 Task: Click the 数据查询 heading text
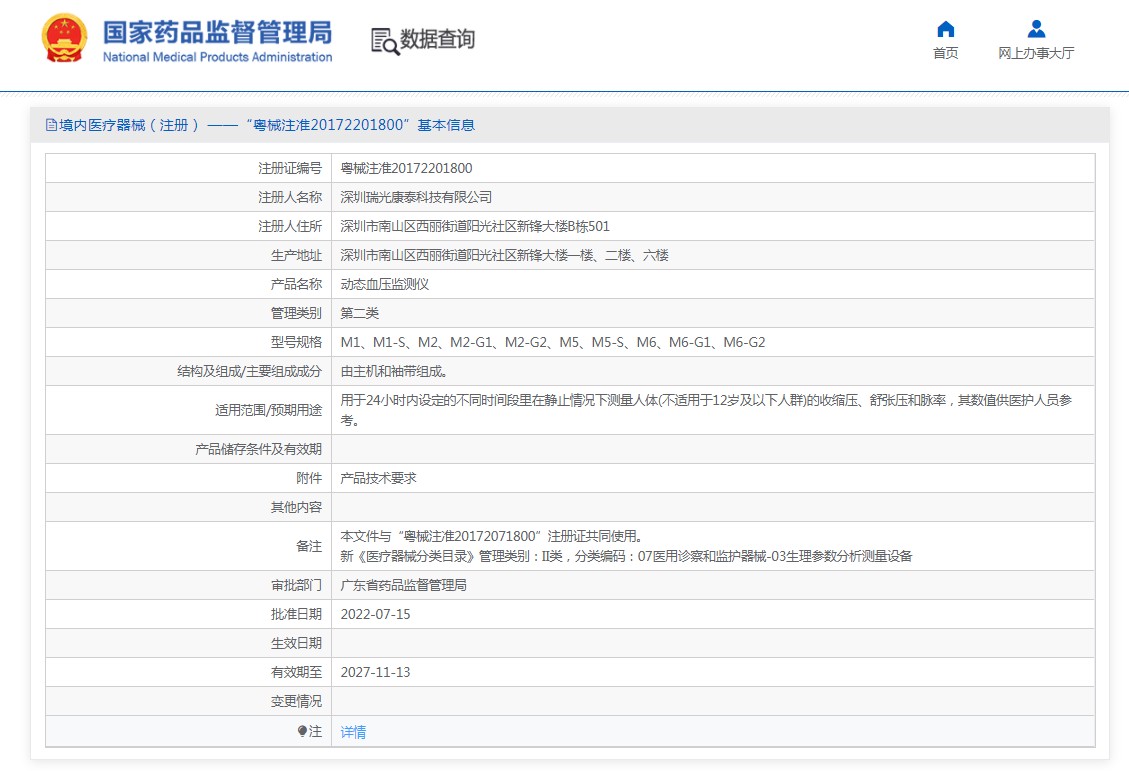pos(437,40)
